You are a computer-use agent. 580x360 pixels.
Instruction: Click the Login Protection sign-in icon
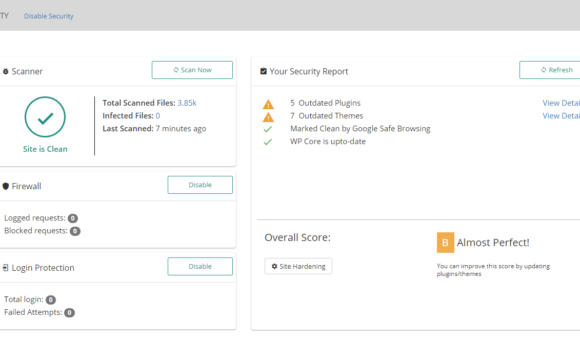(6, 268)
